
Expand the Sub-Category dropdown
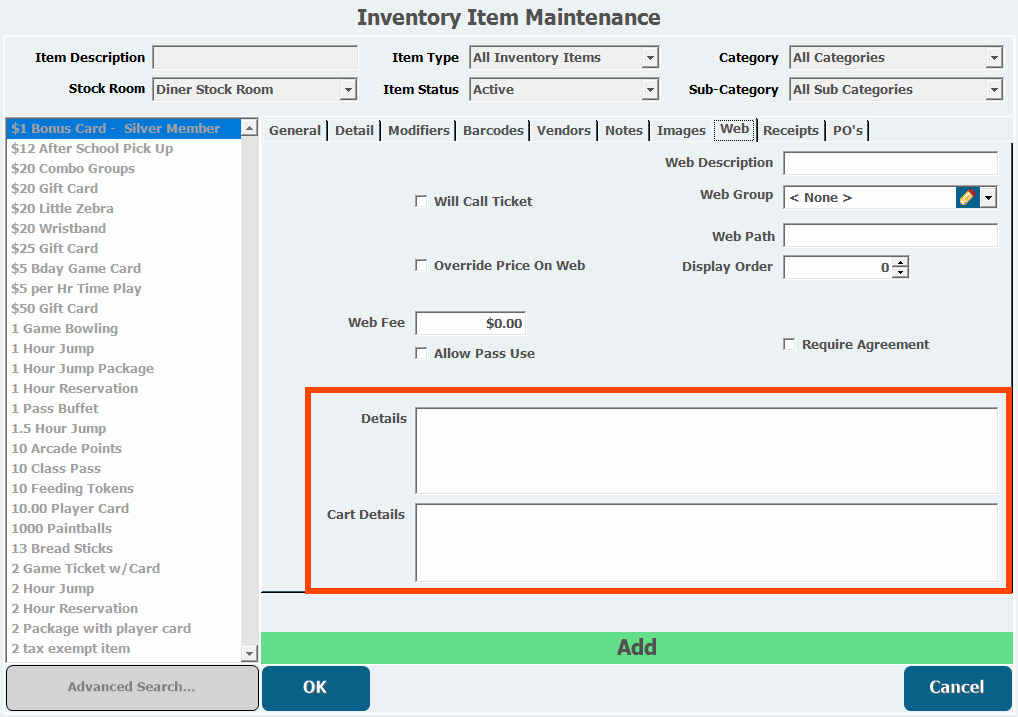[x=994, y=90]
